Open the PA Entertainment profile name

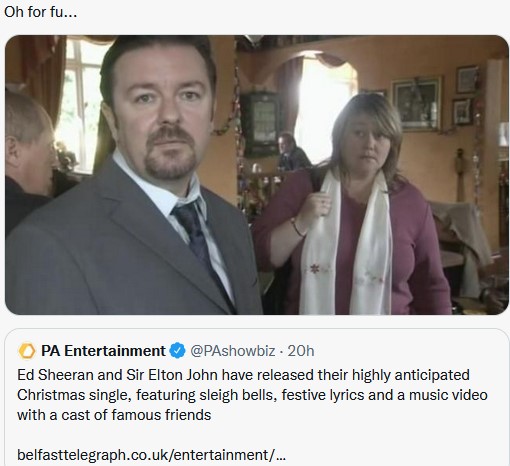coord(103,351)
